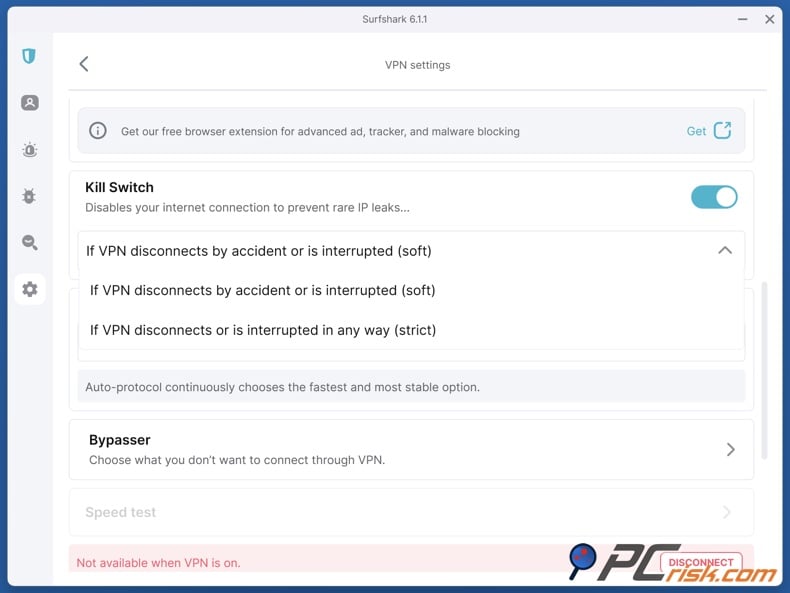Open the Search magnifier icon in sidebar
The image size is (790, 593).
coord(30,243)
